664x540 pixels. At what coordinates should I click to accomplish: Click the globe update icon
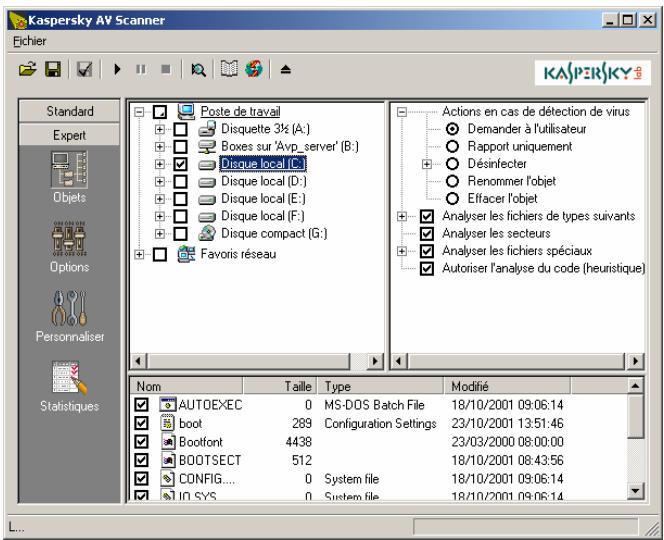(254, 69)
